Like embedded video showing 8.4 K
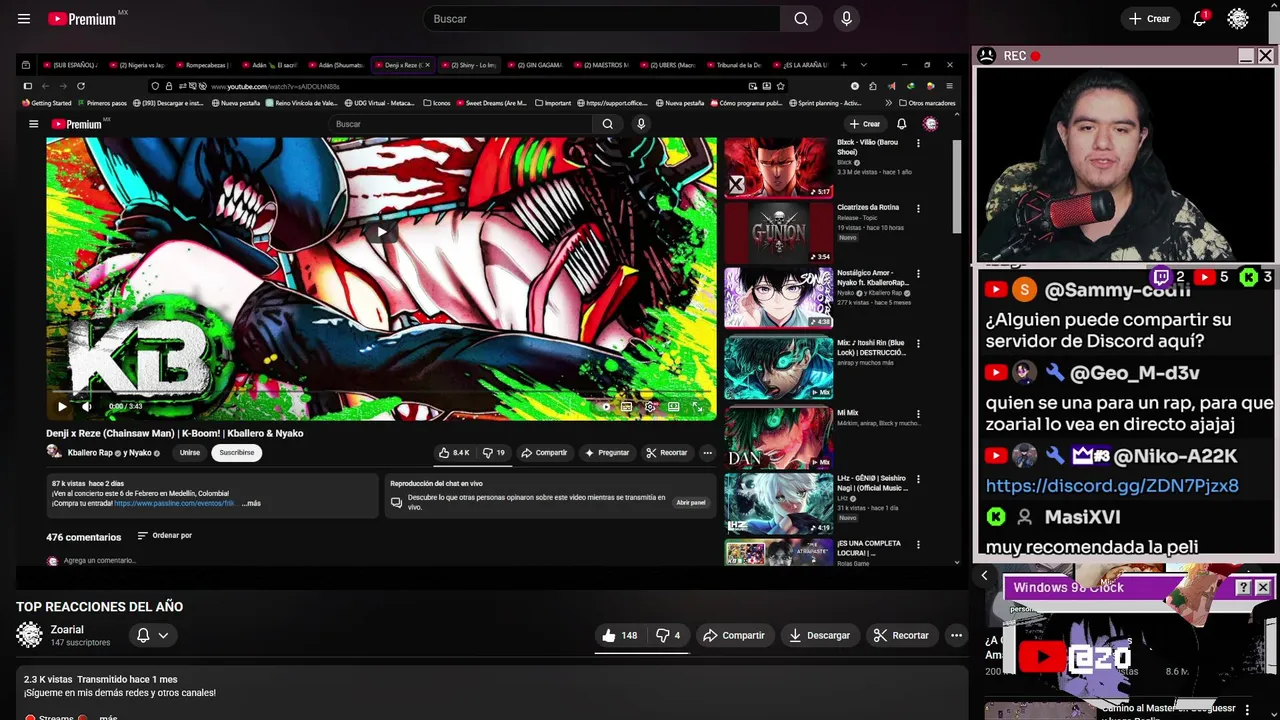This screenshot has height=720, width=1280. tap(454, 453)
